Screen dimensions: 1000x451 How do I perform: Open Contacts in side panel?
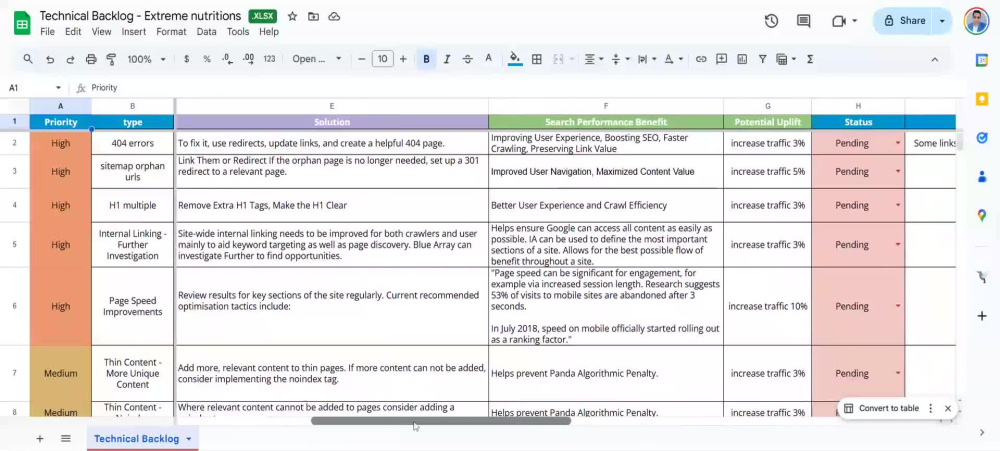(x=982, y=177)
